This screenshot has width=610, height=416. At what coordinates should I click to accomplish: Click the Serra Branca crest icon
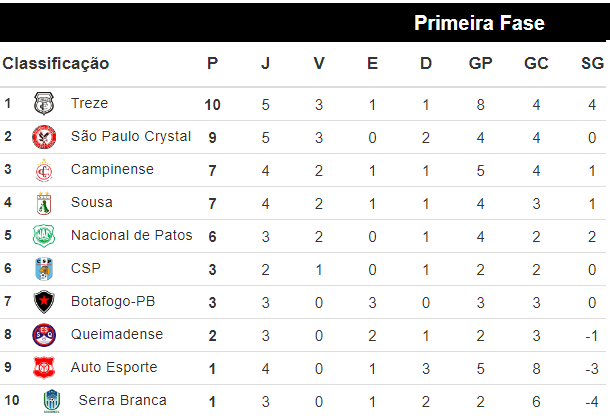point(51,401)
